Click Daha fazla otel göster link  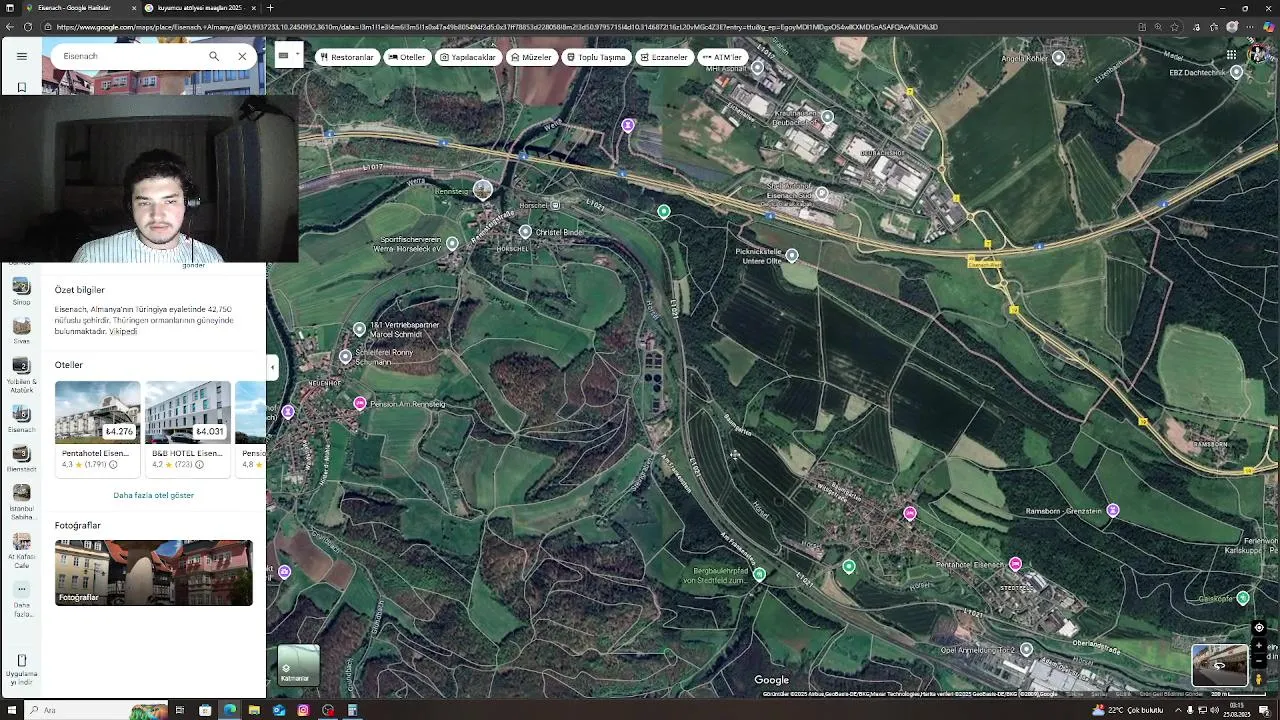pyautogui.click(x=153, y=495)
